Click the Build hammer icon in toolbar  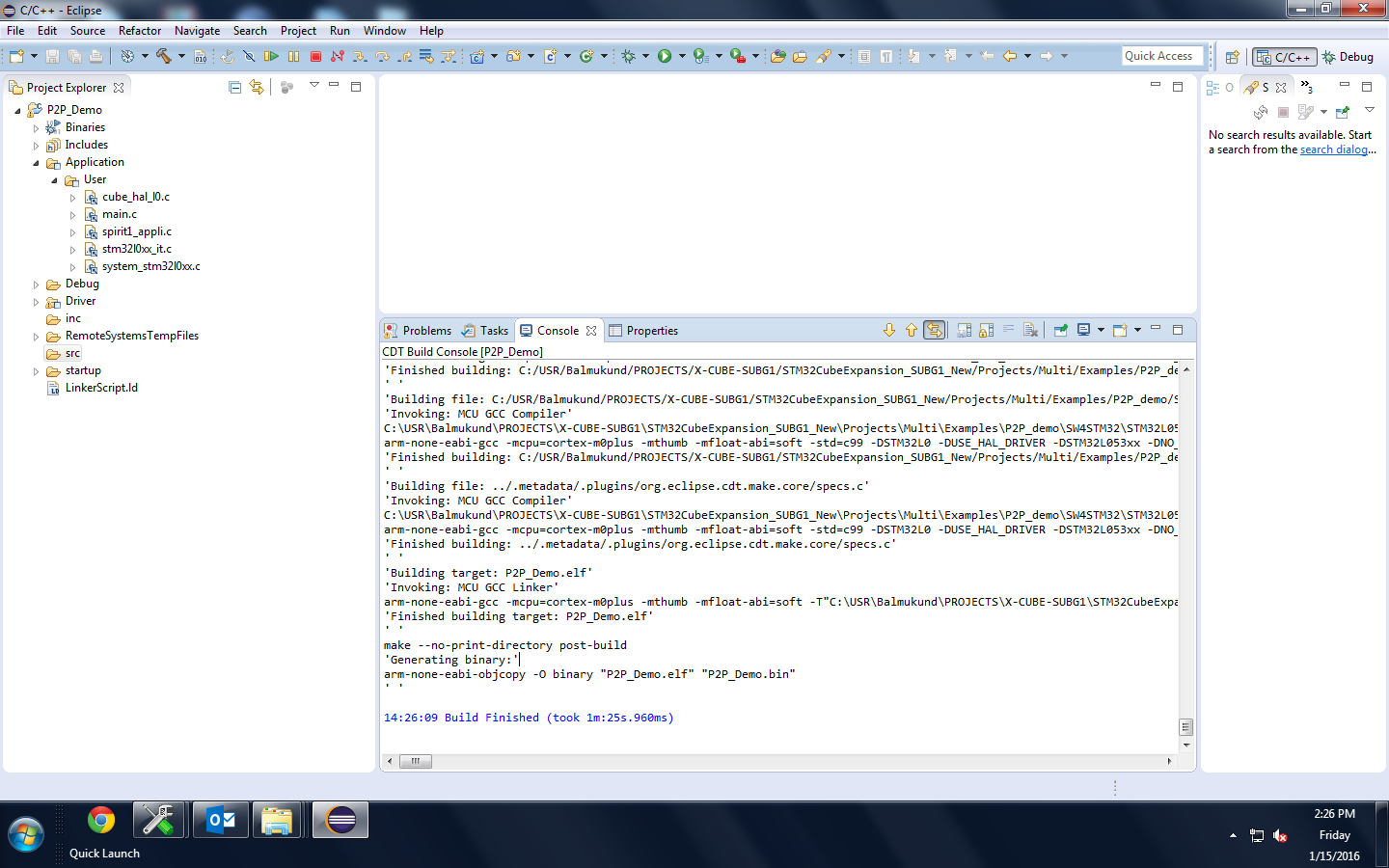163,57
